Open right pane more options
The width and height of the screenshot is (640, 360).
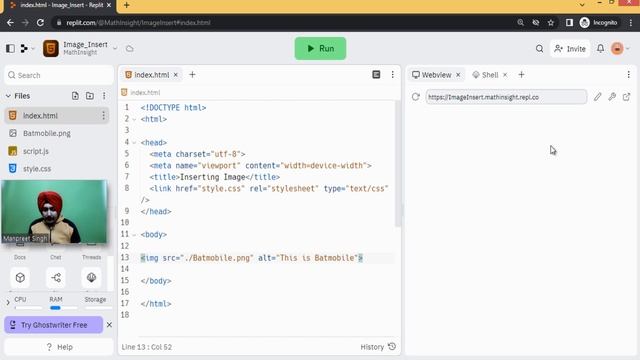click(628, 75)
